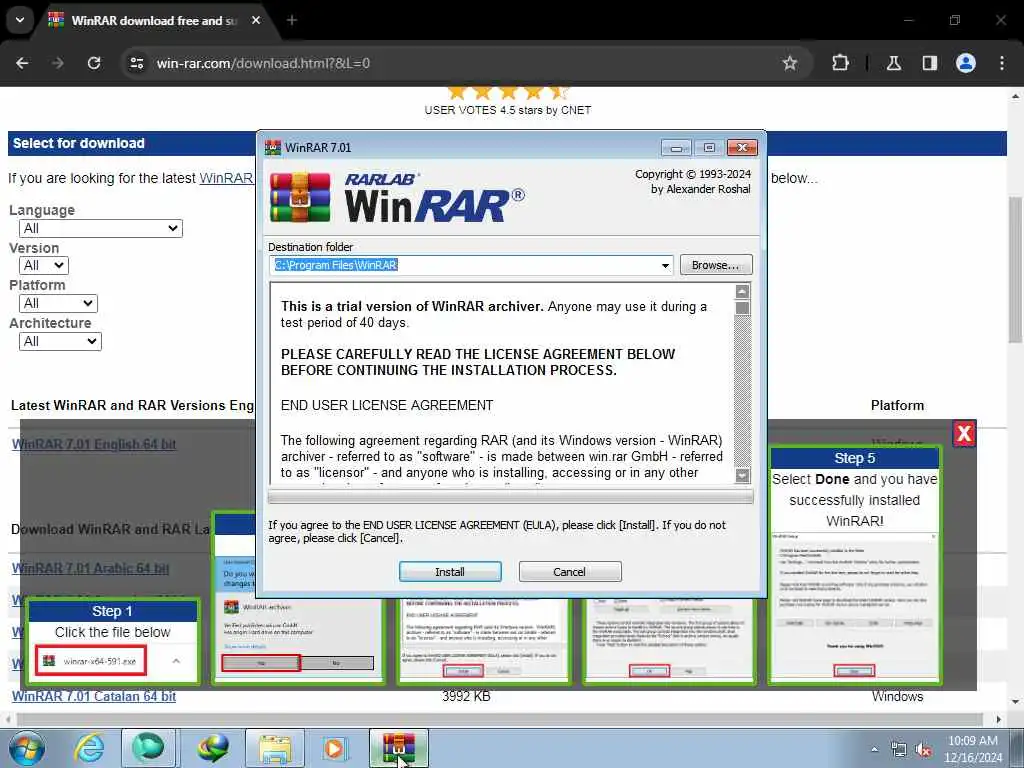The width and height of the screenshot is (1024, 768).
Task: Click Install in the WinRAR setup dialog
Action: (450, 571)
